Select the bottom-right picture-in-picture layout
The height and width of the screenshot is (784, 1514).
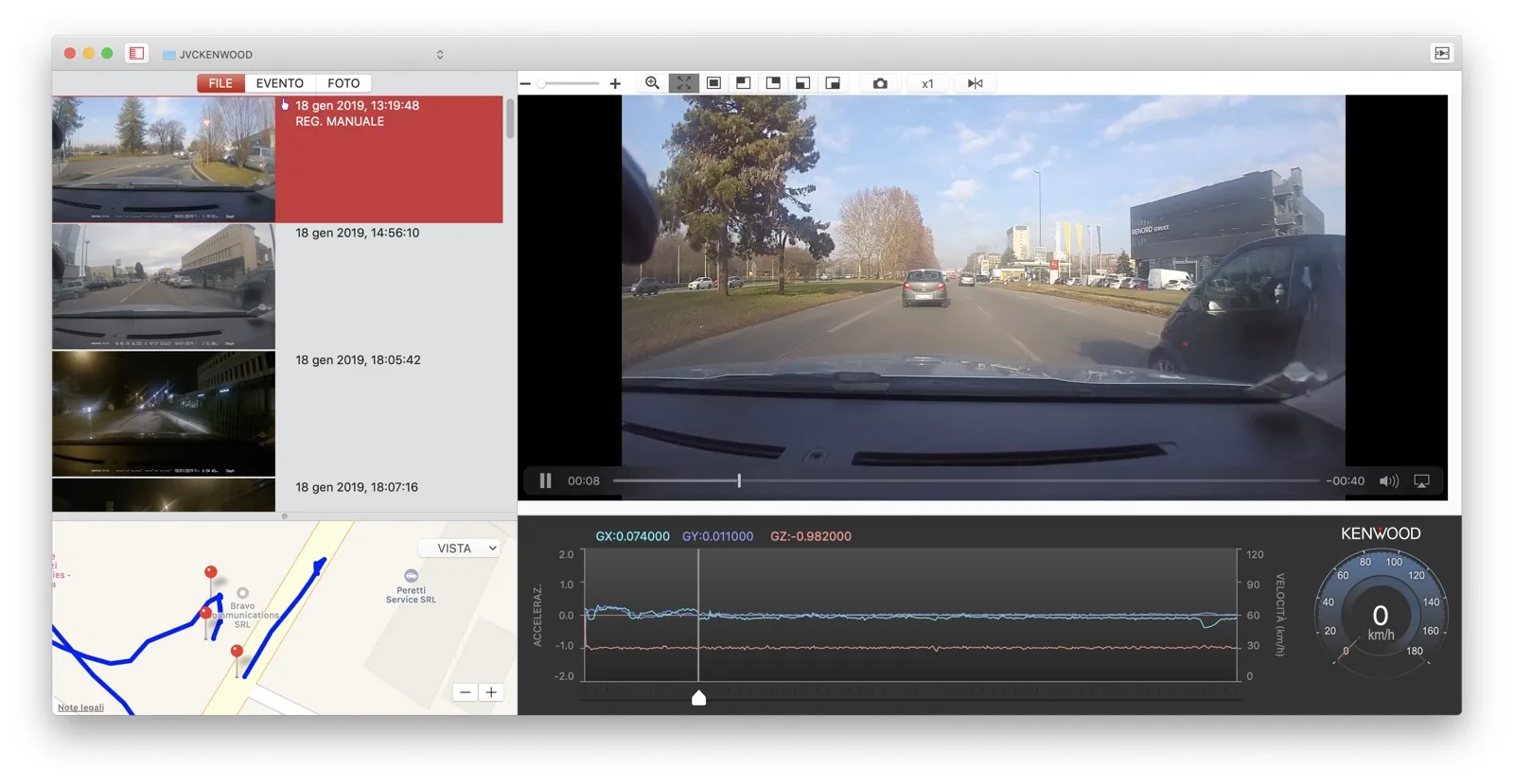coord(833,83)
